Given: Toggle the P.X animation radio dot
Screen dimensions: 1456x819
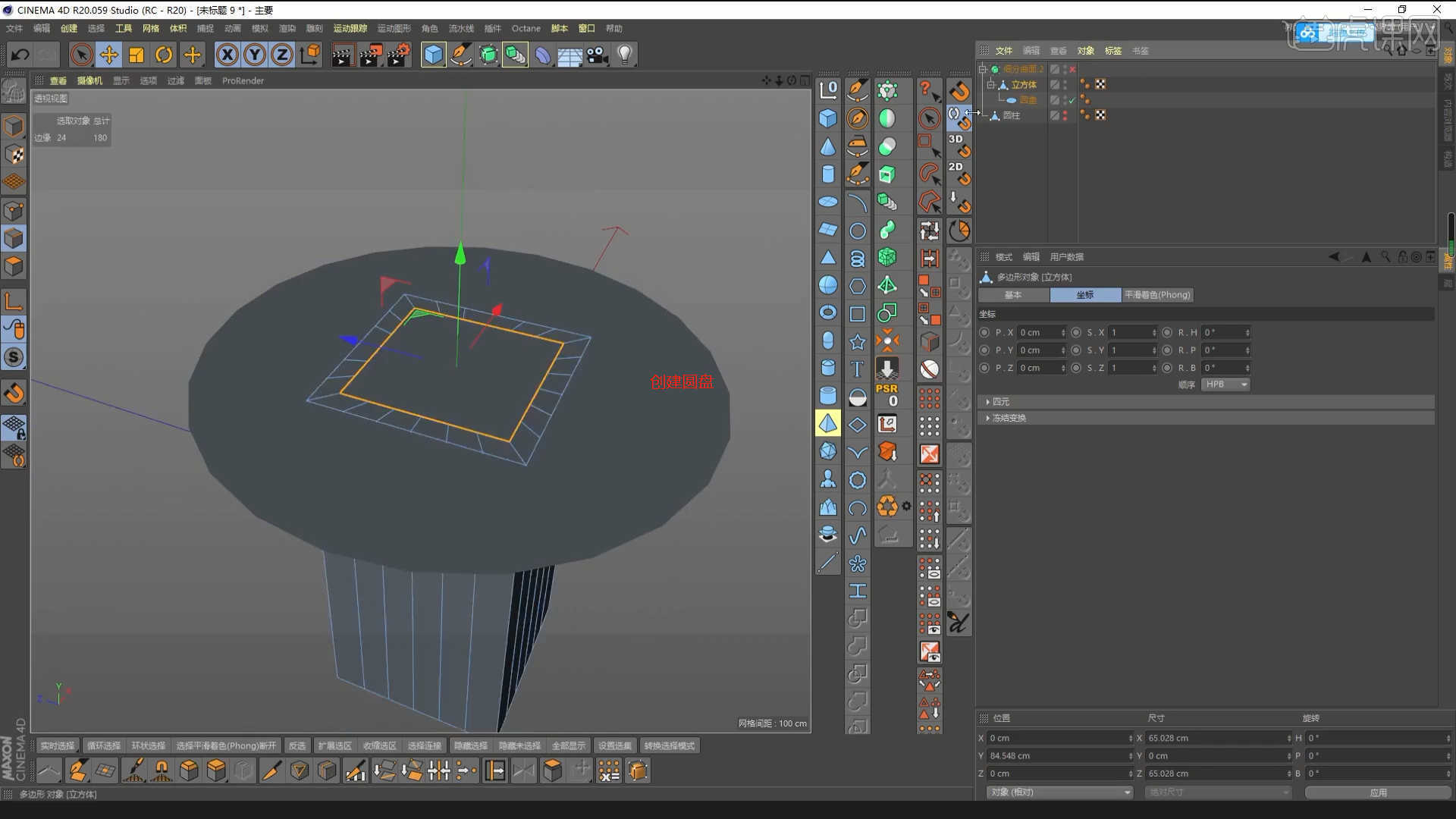Looking at the screenshot, I should click(x=984, y=332).
